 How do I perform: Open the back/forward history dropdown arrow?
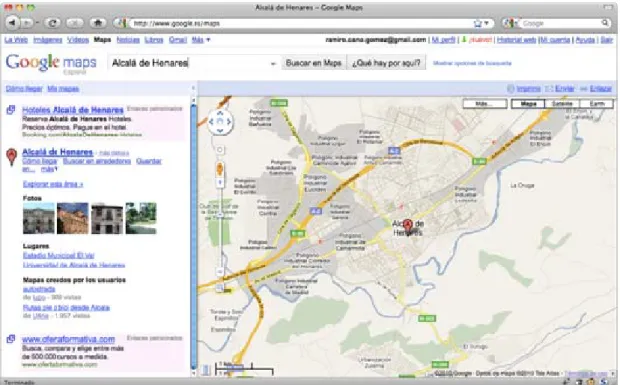38,23
